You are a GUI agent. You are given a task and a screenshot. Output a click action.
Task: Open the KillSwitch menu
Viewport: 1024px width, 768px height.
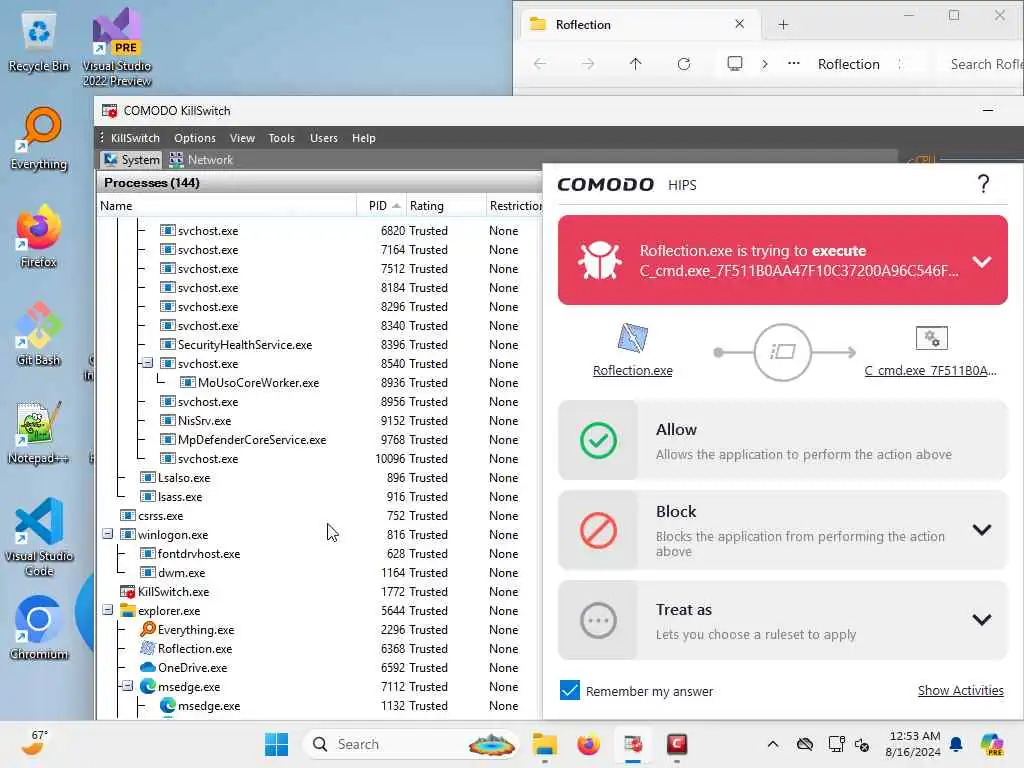click(x=135, y=138)
